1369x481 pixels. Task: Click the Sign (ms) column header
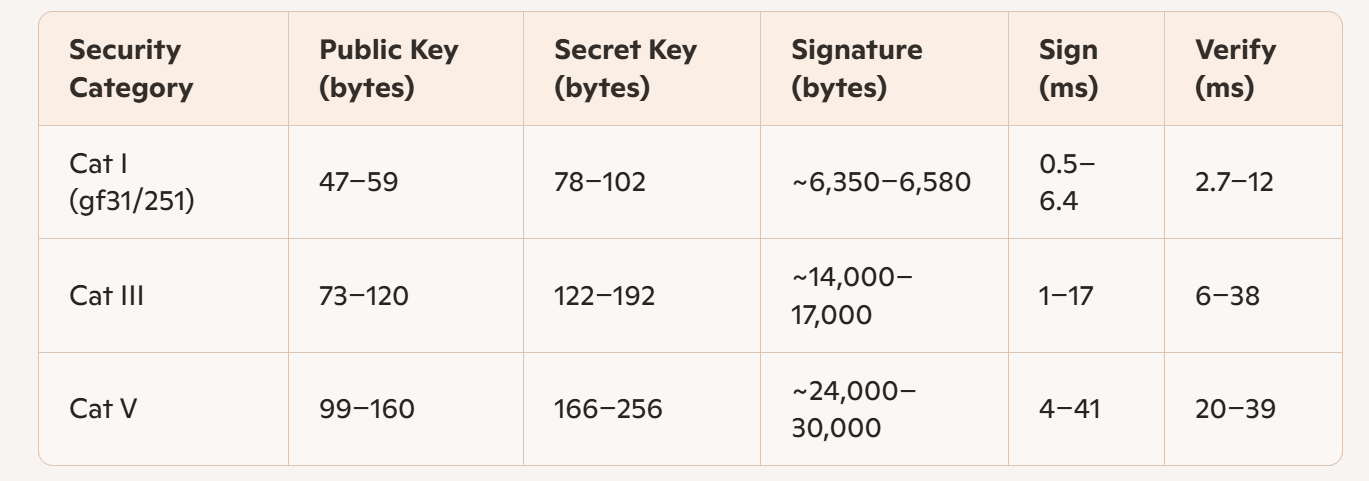1069,69
